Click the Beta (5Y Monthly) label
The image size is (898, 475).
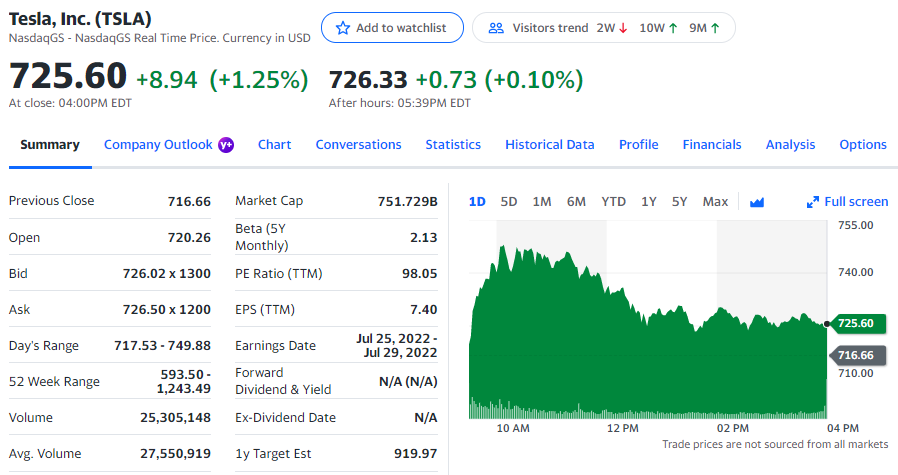click(262, 237)
